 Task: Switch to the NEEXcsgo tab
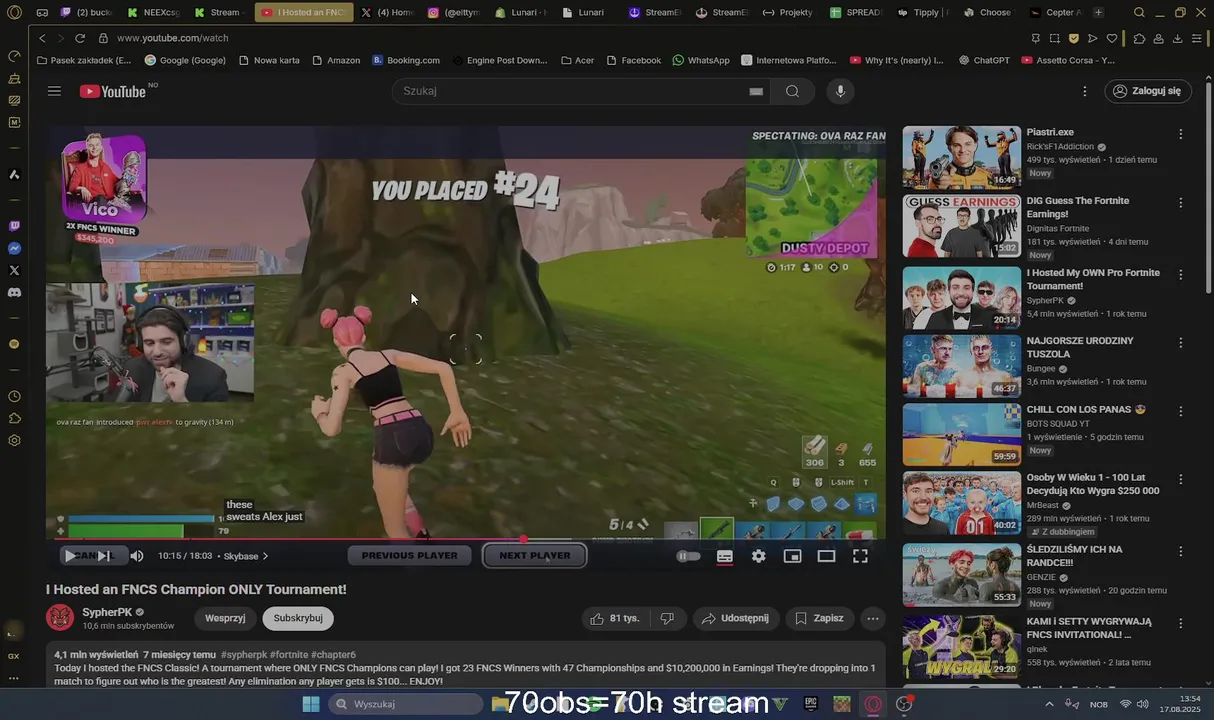153,13
